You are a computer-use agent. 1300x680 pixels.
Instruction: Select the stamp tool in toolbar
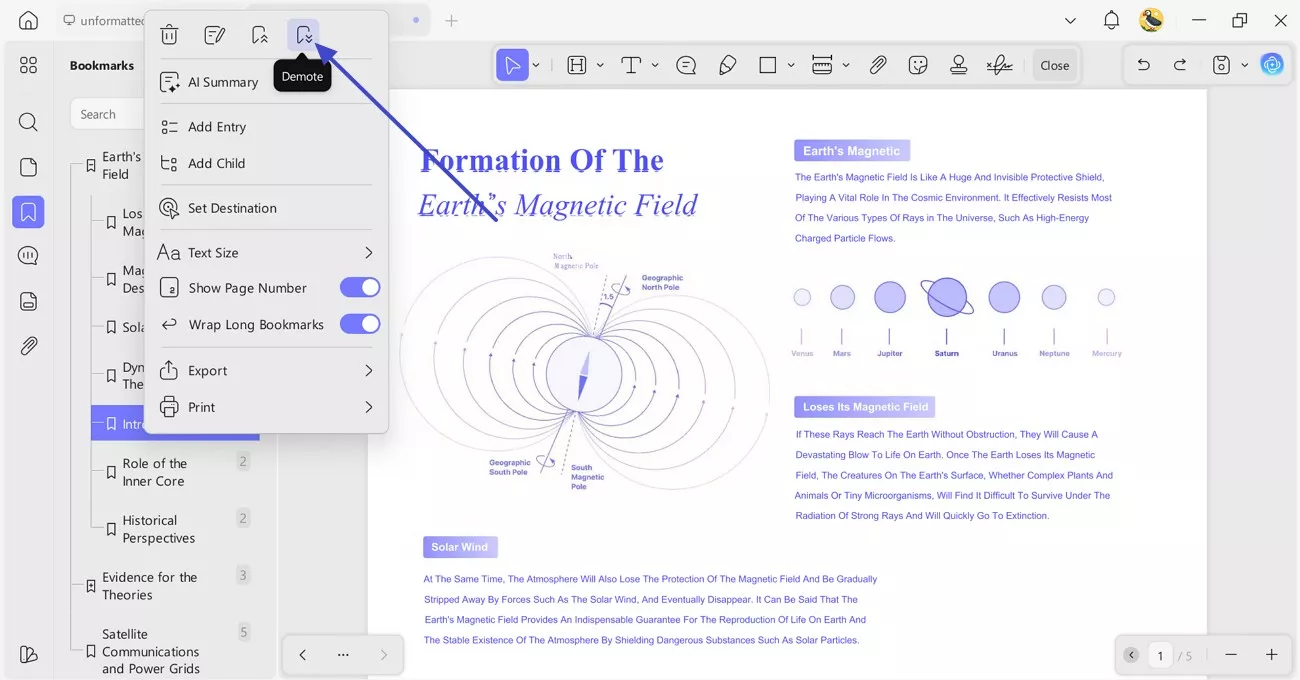pos(958,65)
